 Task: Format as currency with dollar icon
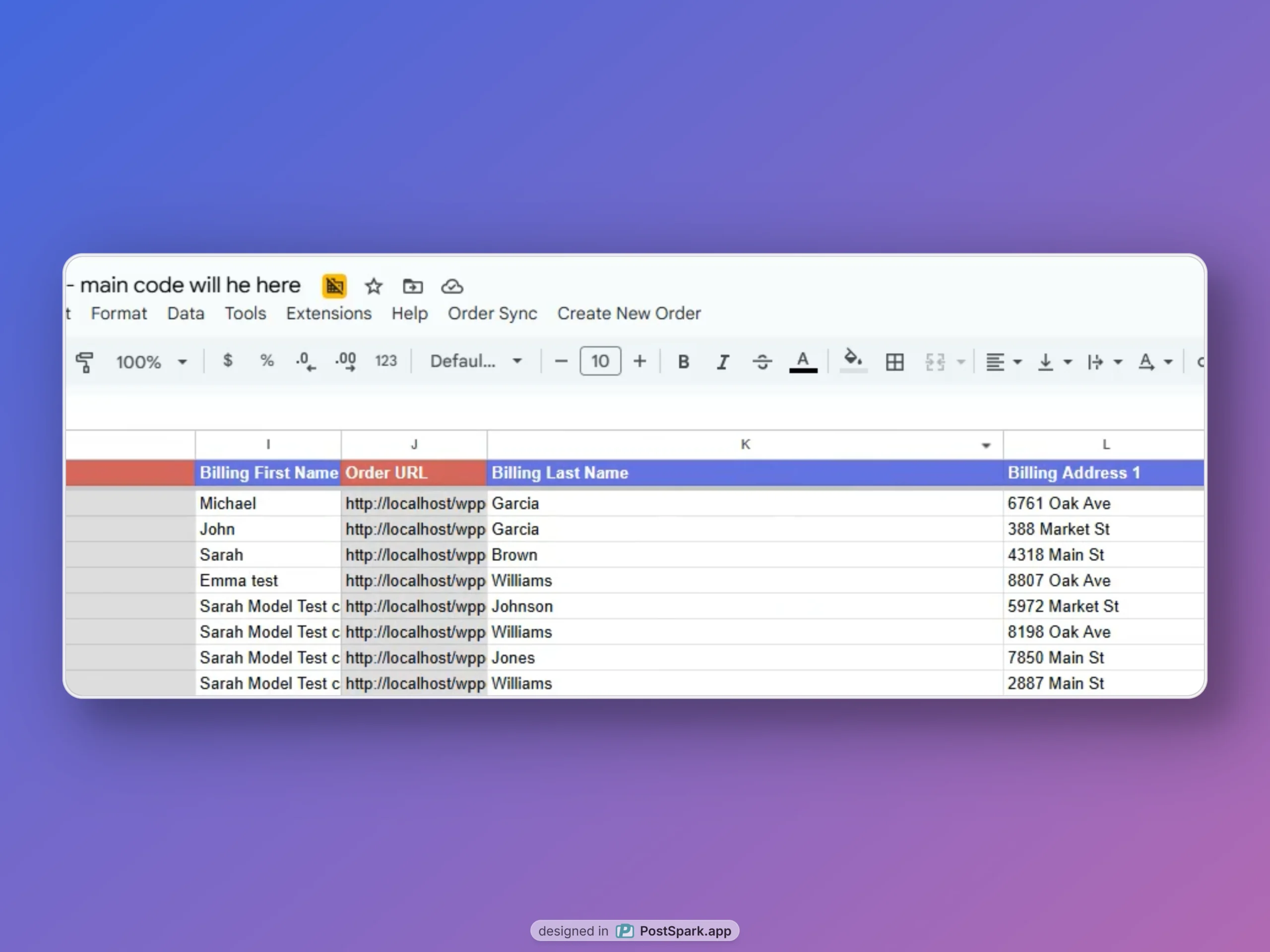[x=228, y=360]
